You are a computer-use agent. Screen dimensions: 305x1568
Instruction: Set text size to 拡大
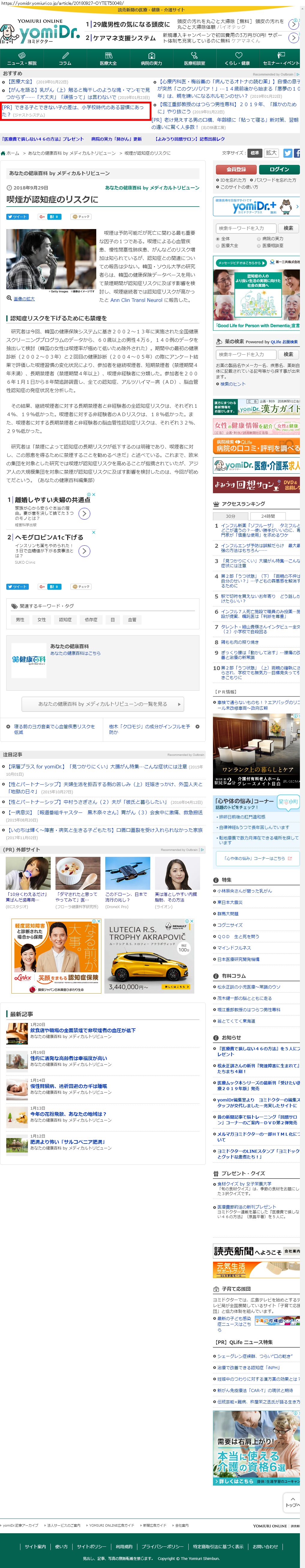coord(271,154)
